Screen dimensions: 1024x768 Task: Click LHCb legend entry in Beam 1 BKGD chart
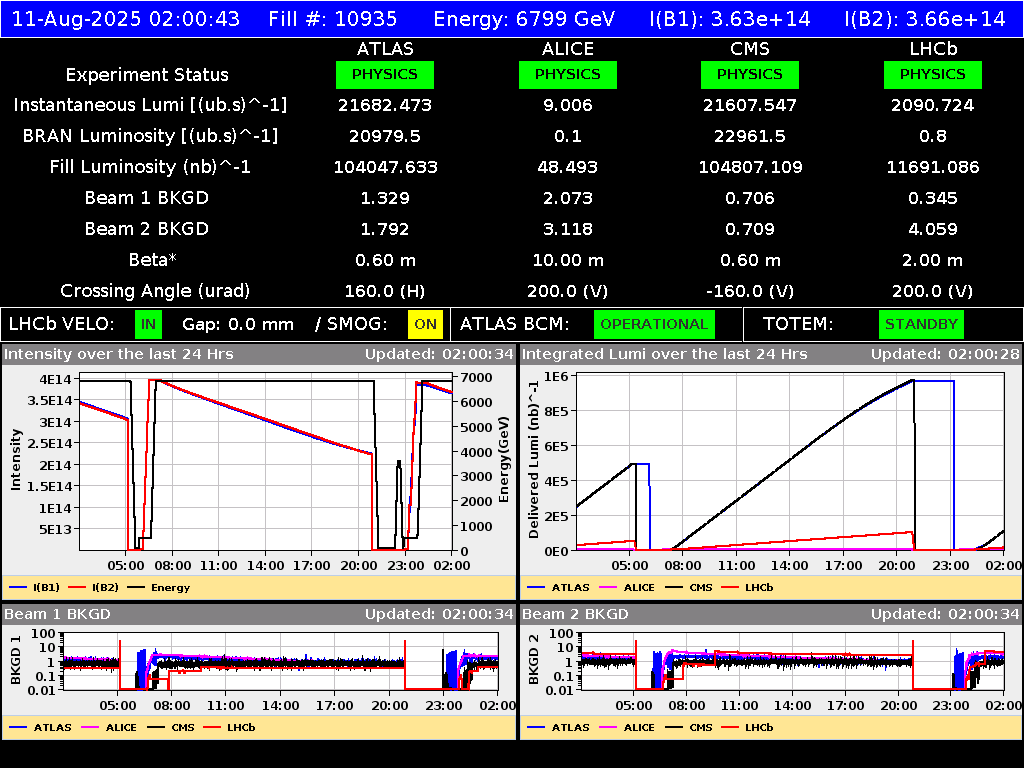(229, 727)
